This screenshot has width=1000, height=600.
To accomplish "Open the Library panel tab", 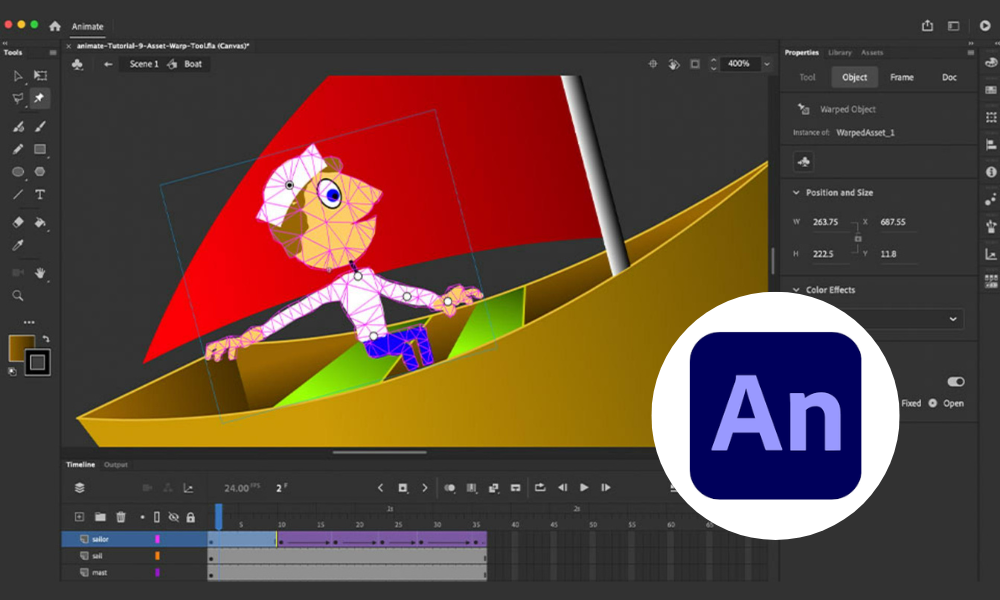I will (x=838, y=52).
